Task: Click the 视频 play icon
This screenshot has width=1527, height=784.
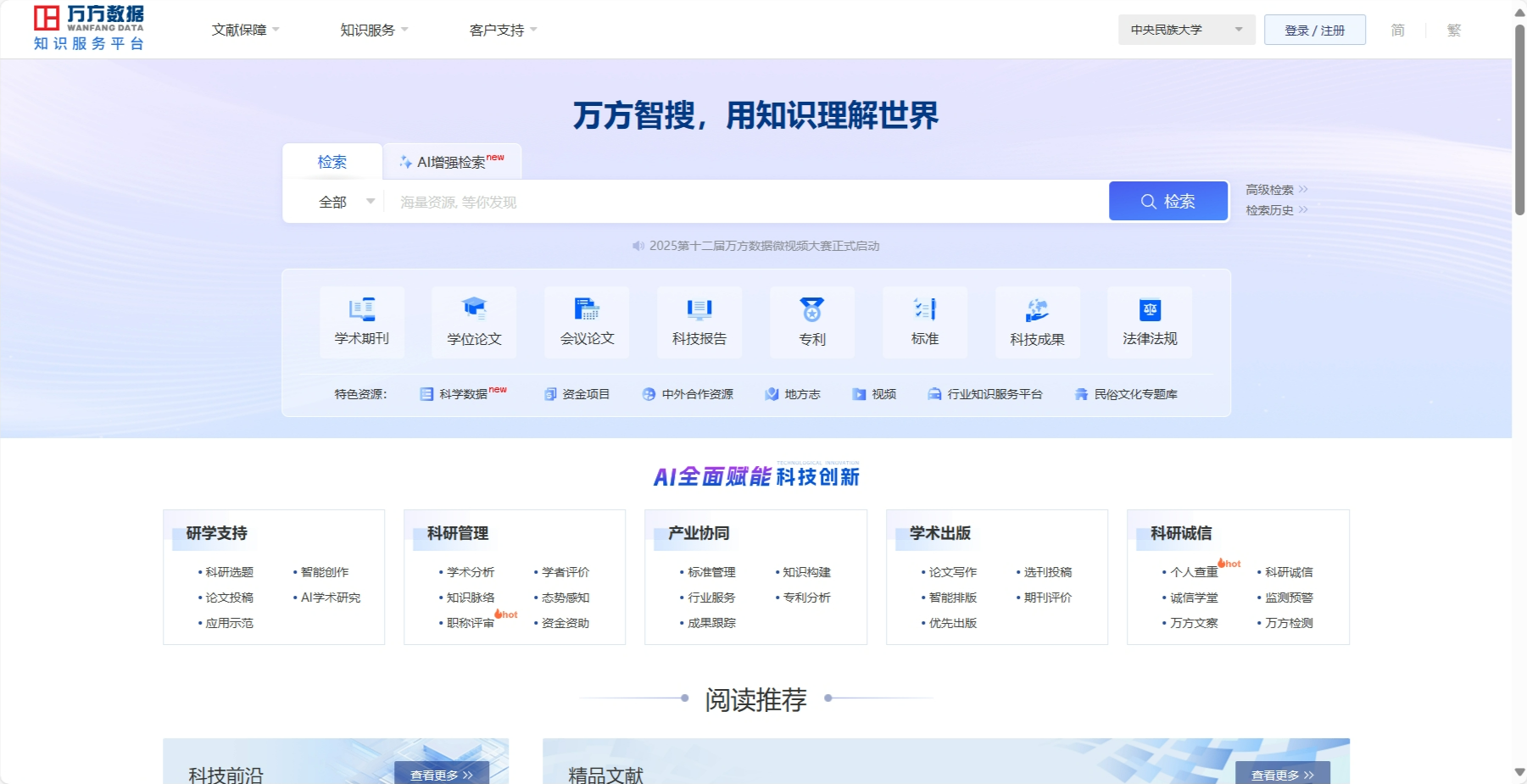Action: coord(859,394)
